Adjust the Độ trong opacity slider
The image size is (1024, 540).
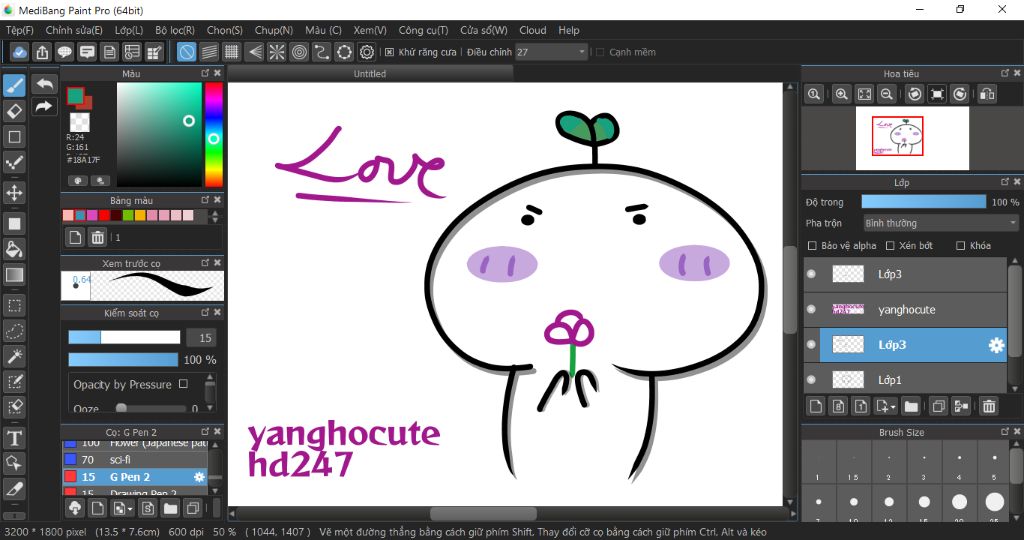point(923,202)
